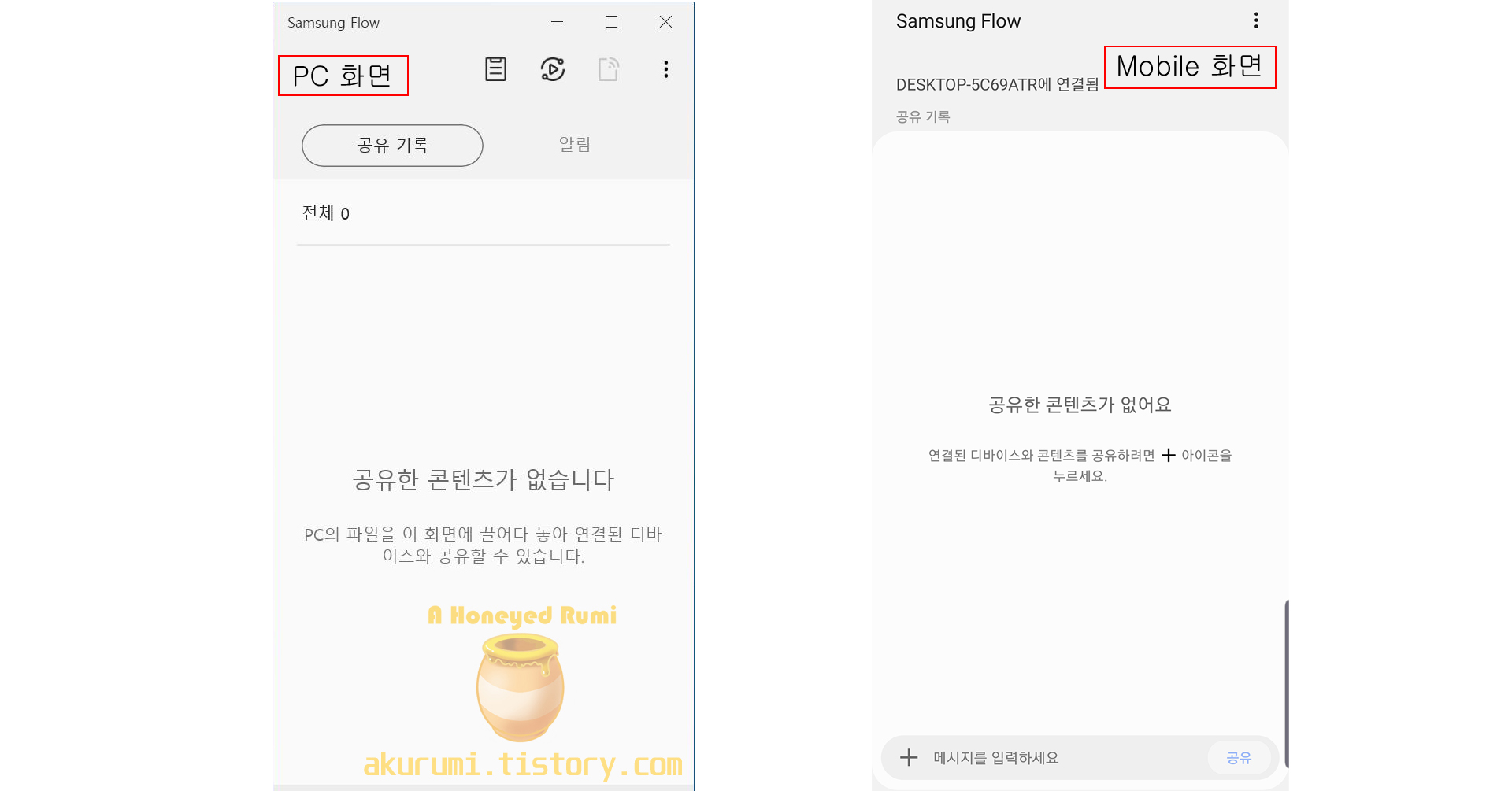Image resolution: width=1512 pixels, height=791 pixels.
Task: Click the Samsung Flow title on mobile screen
Action: 958,21
